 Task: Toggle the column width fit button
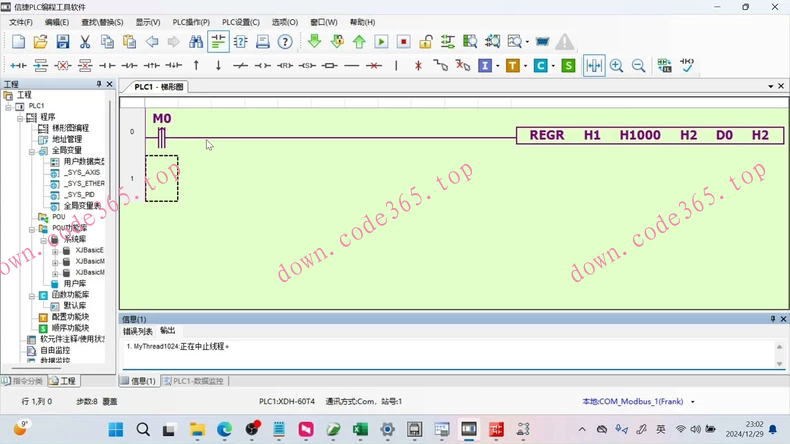click(594, 66)
